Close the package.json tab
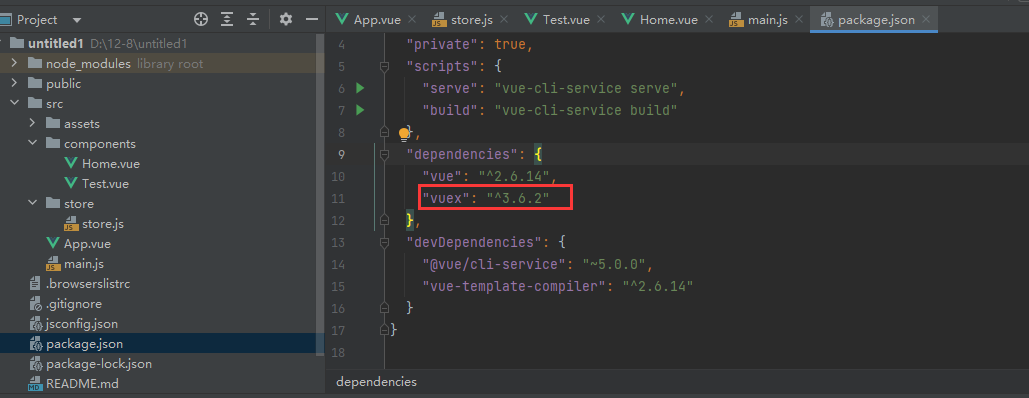The image size is (1029, 398). click(x=926, y=20)
